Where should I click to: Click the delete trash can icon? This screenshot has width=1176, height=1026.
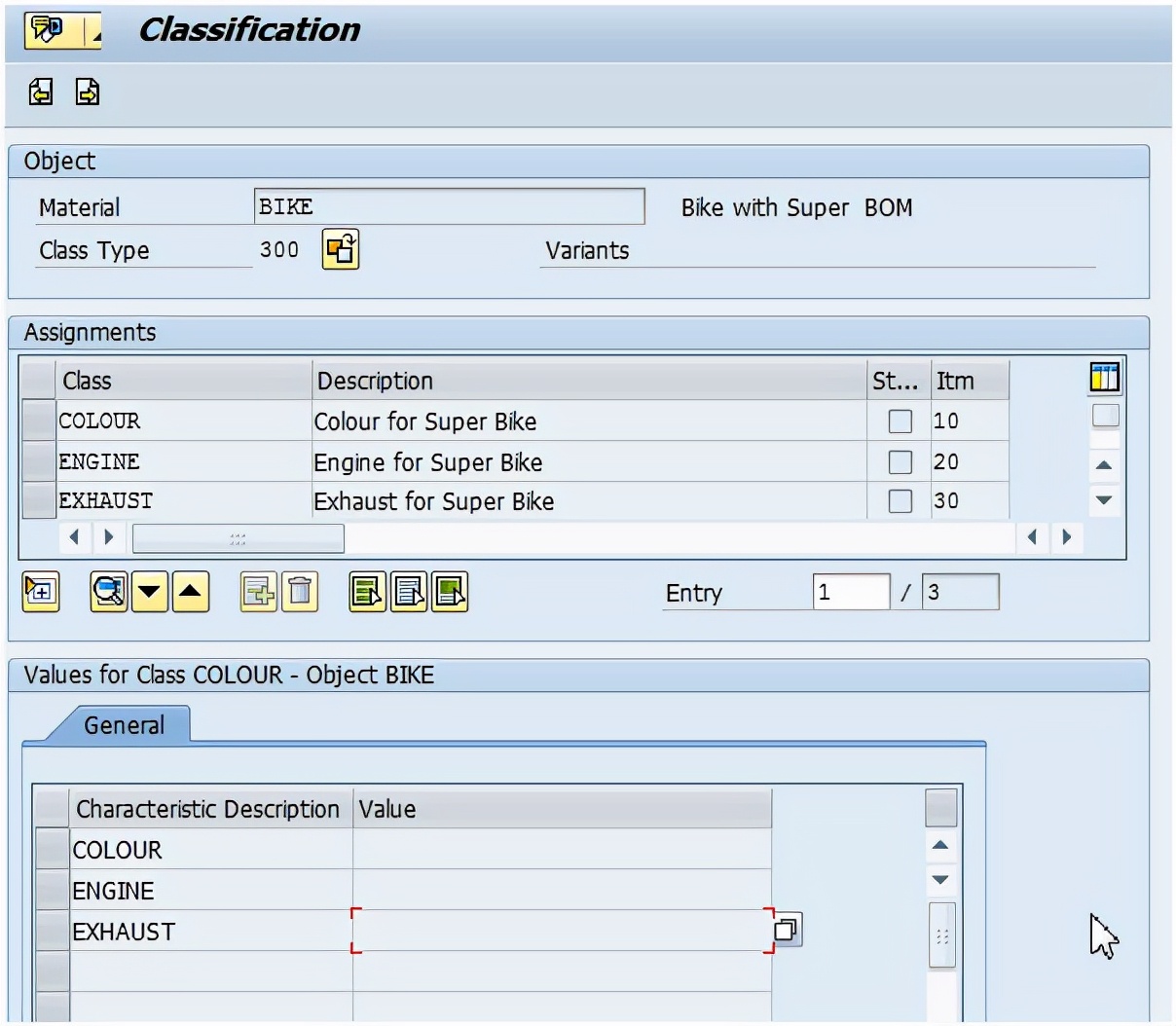(300, 591)
